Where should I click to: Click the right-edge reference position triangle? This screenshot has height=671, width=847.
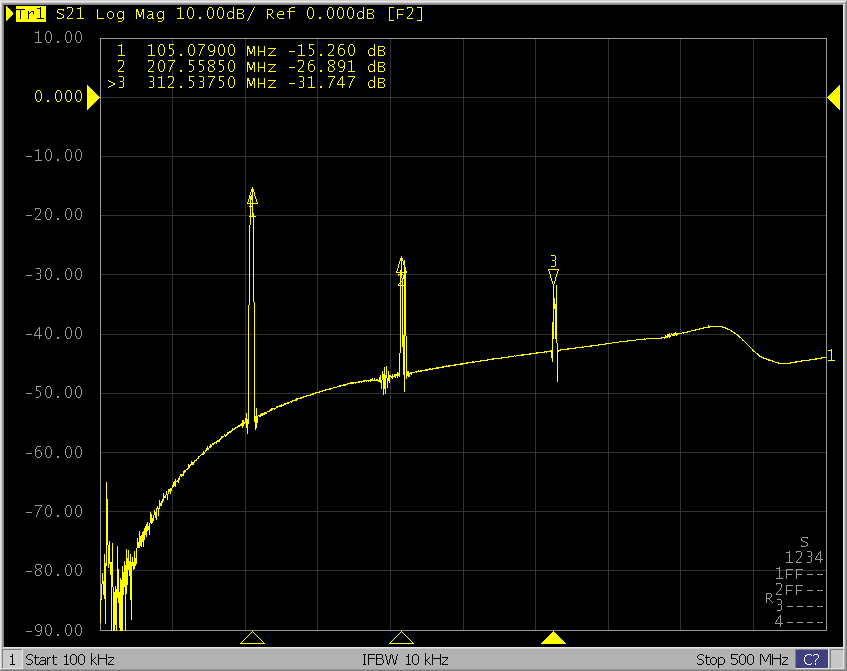832,97
